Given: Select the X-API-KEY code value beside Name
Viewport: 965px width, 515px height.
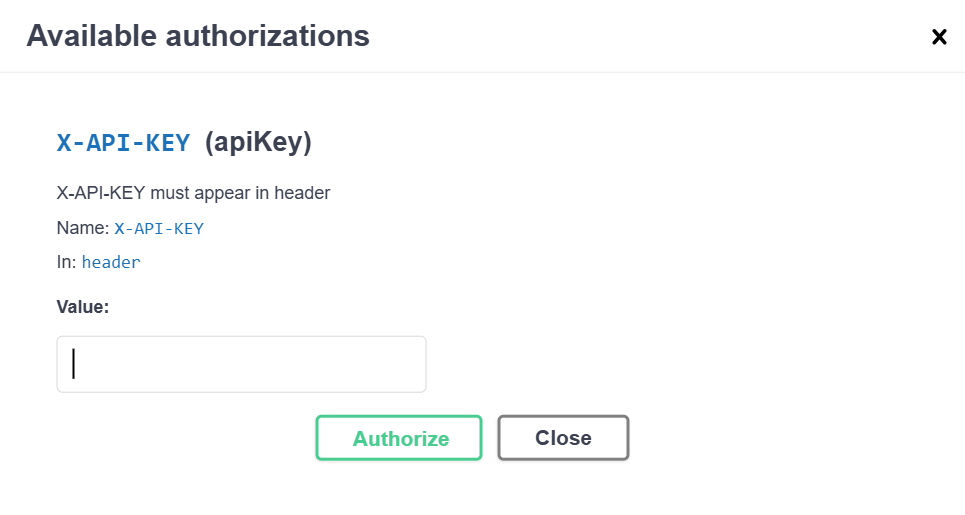Looking at the screenshot, I should [x=159, y=228].
